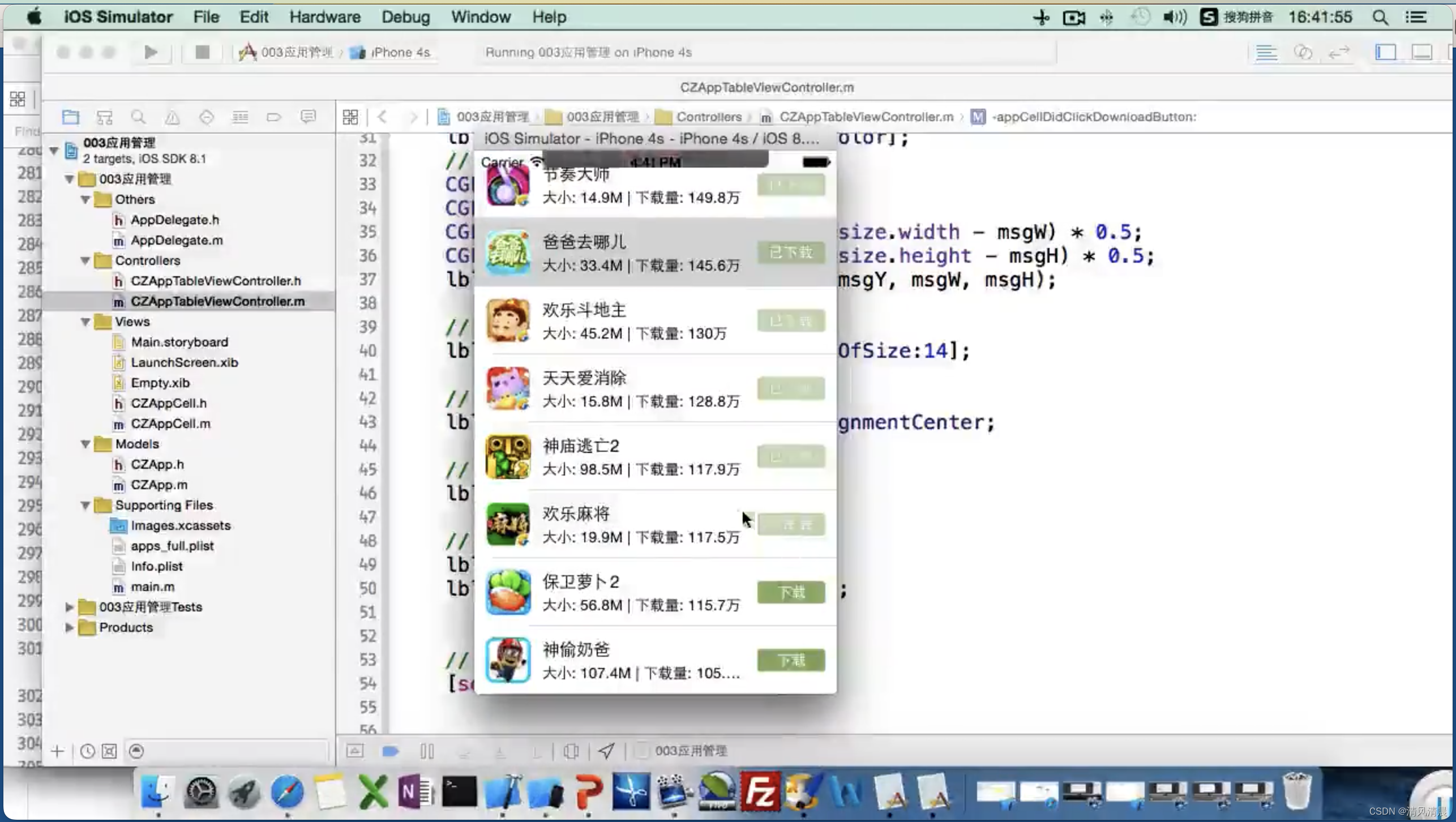Collapse the 003应用管理 project root
The height and width of the screenshot is (822, 1456).
(x=54, y=151)
